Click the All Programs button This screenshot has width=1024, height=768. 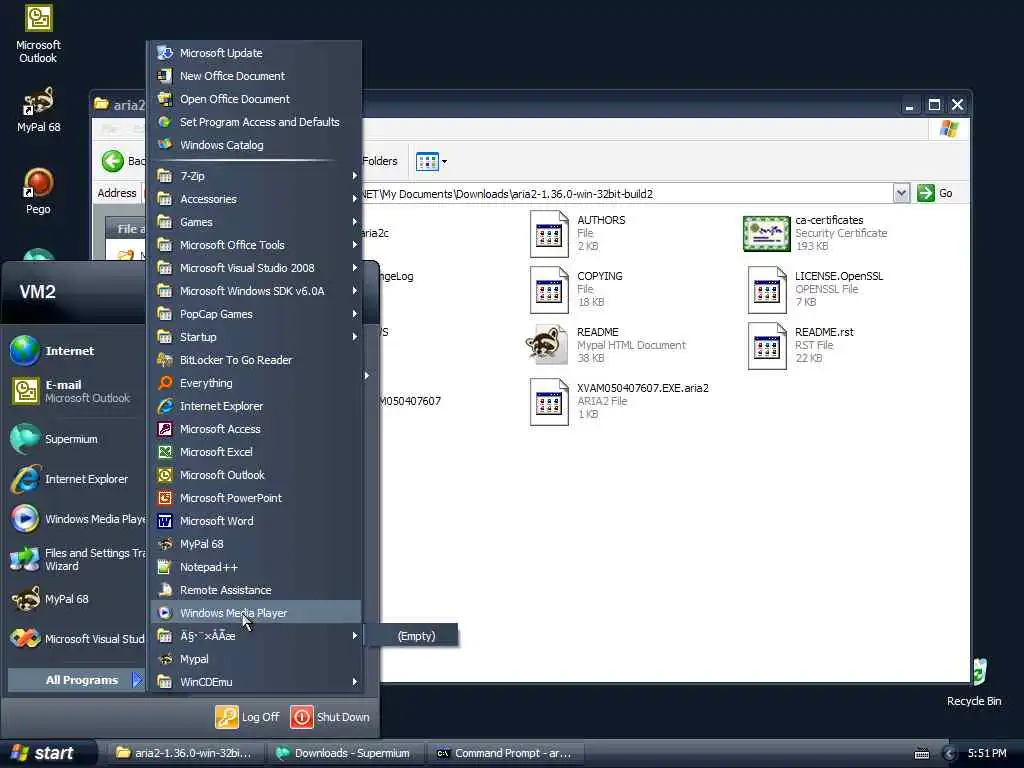point(76,680)
